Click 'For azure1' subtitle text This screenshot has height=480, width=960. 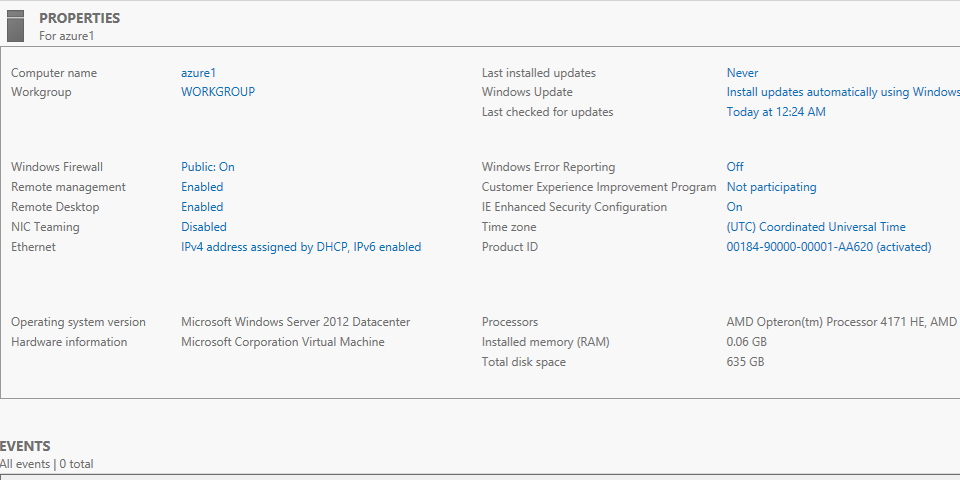point(67,36)
